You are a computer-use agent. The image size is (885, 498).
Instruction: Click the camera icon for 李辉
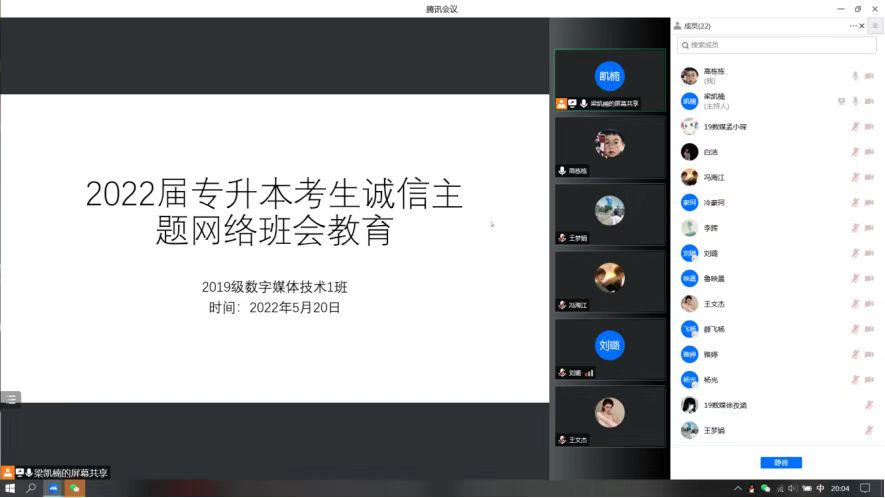pyautogui.click(x=868, y=228)
